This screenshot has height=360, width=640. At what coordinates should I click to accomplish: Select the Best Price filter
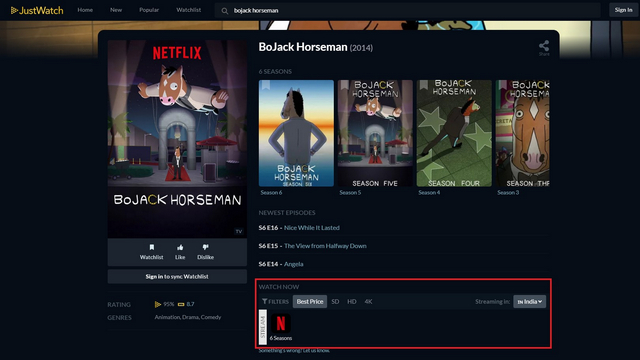(310, 301)
